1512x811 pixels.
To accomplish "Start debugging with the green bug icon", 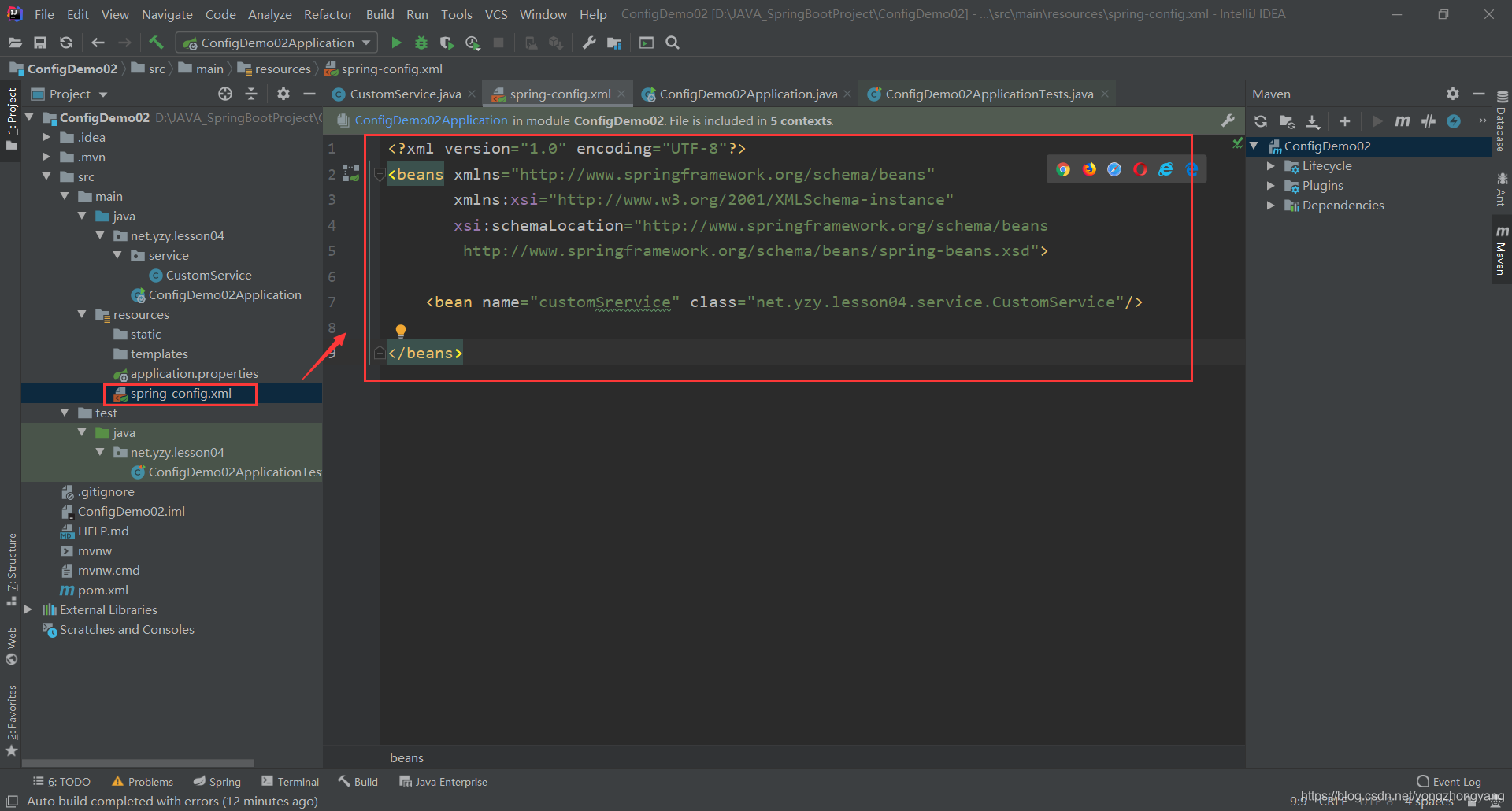I will 421,43.
